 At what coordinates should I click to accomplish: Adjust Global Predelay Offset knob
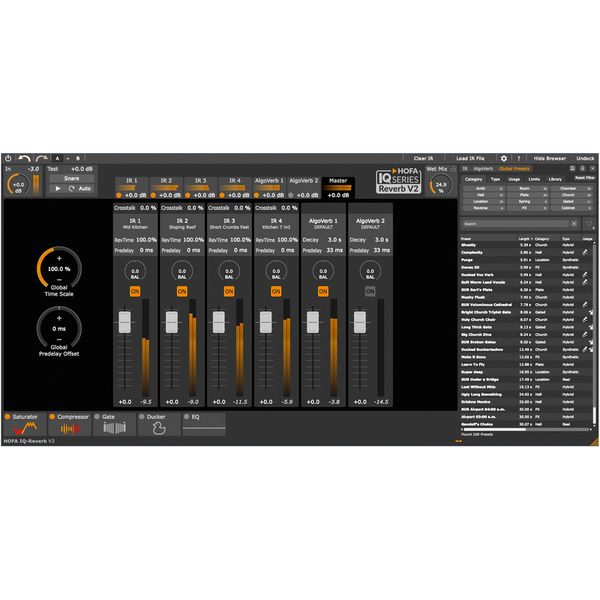(59, 329)
